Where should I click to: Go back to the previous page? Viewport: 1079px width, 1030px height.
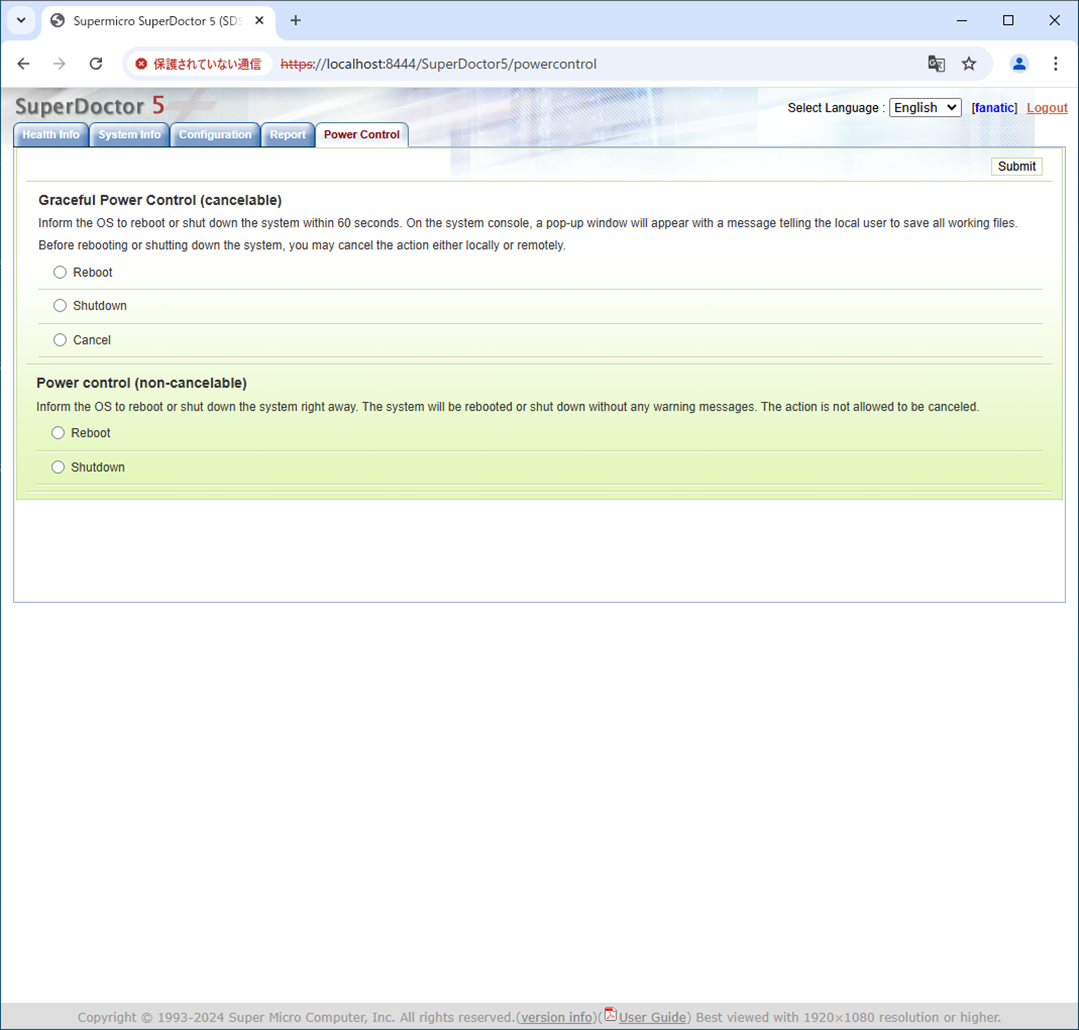pos(23,64)
